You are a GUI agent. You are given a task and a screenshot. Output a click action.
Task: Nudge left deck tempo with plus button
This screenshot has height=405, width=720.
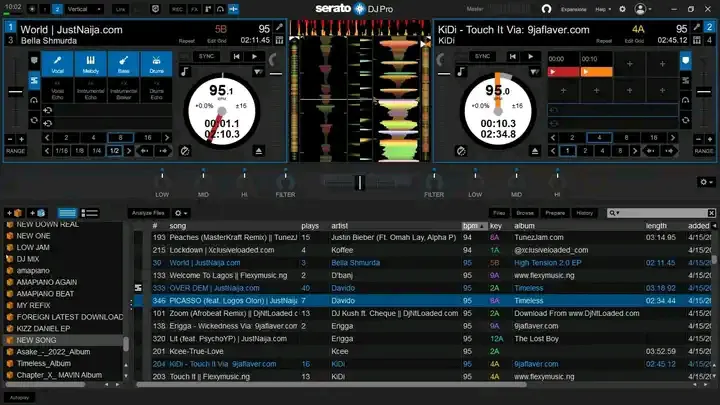[21, 139]
